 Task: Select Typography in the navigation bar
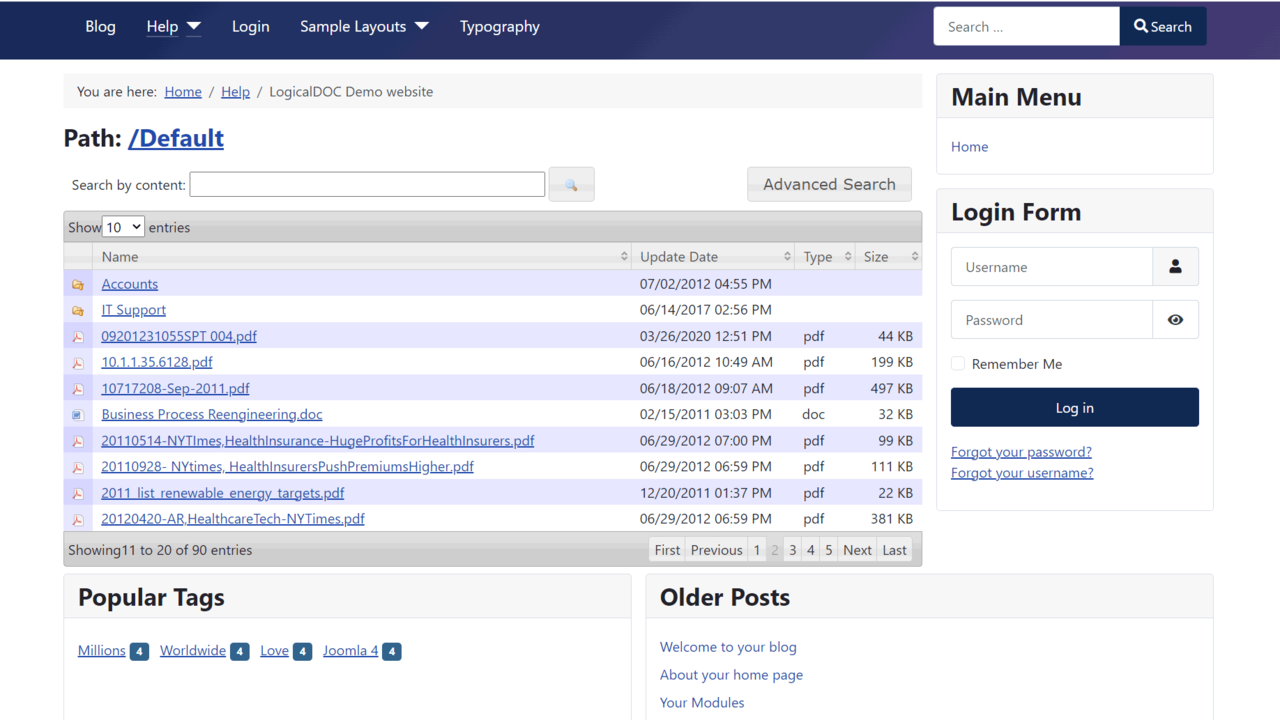(499, 27)
